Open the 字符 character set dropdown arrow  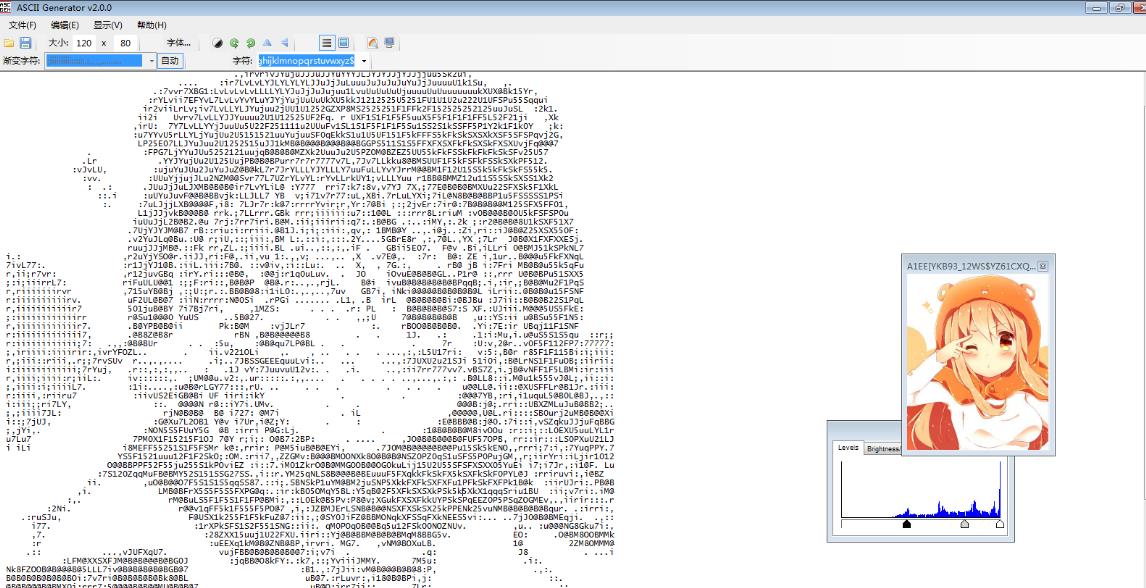(x=361, y=61)
